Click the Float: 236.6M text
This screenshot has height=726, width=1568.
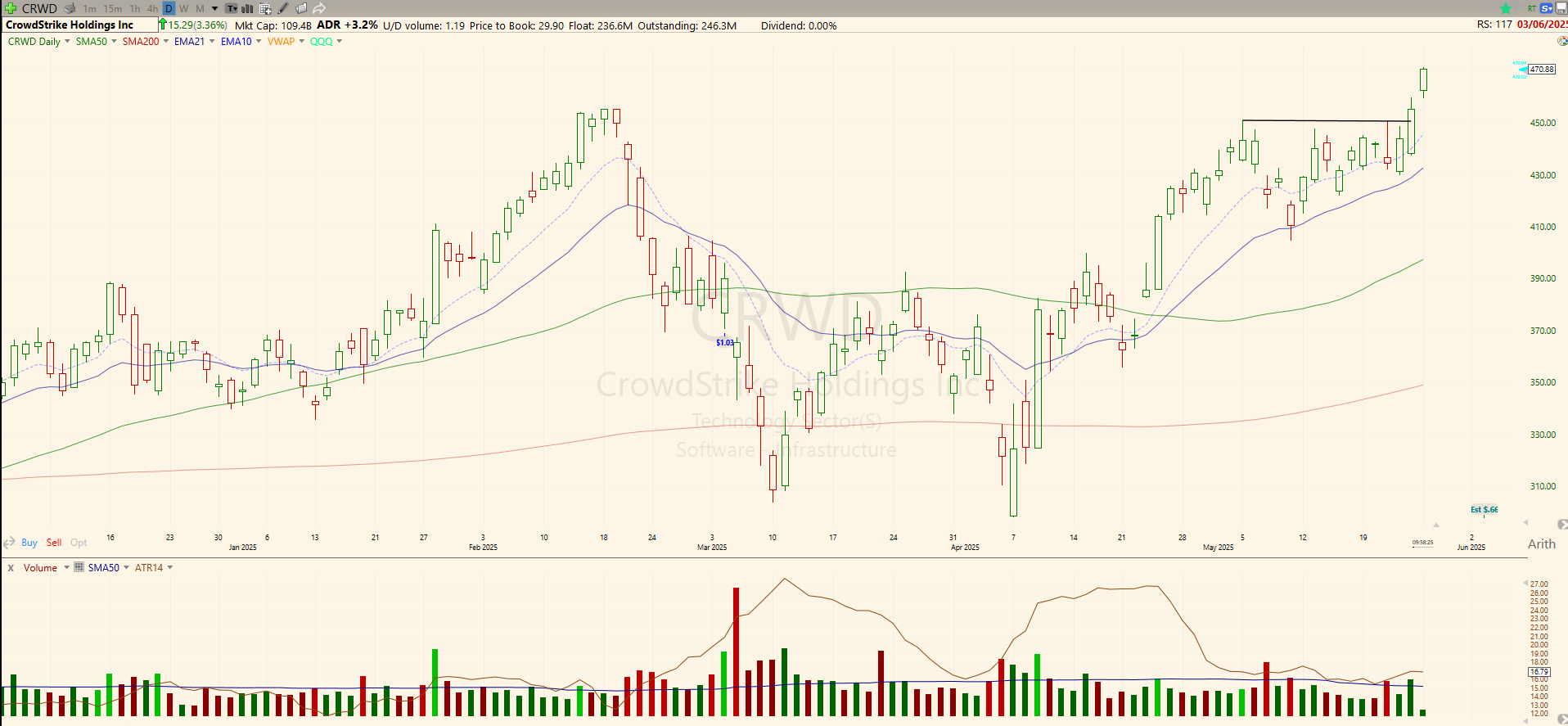pyautogui.click(x=601, y=25)
